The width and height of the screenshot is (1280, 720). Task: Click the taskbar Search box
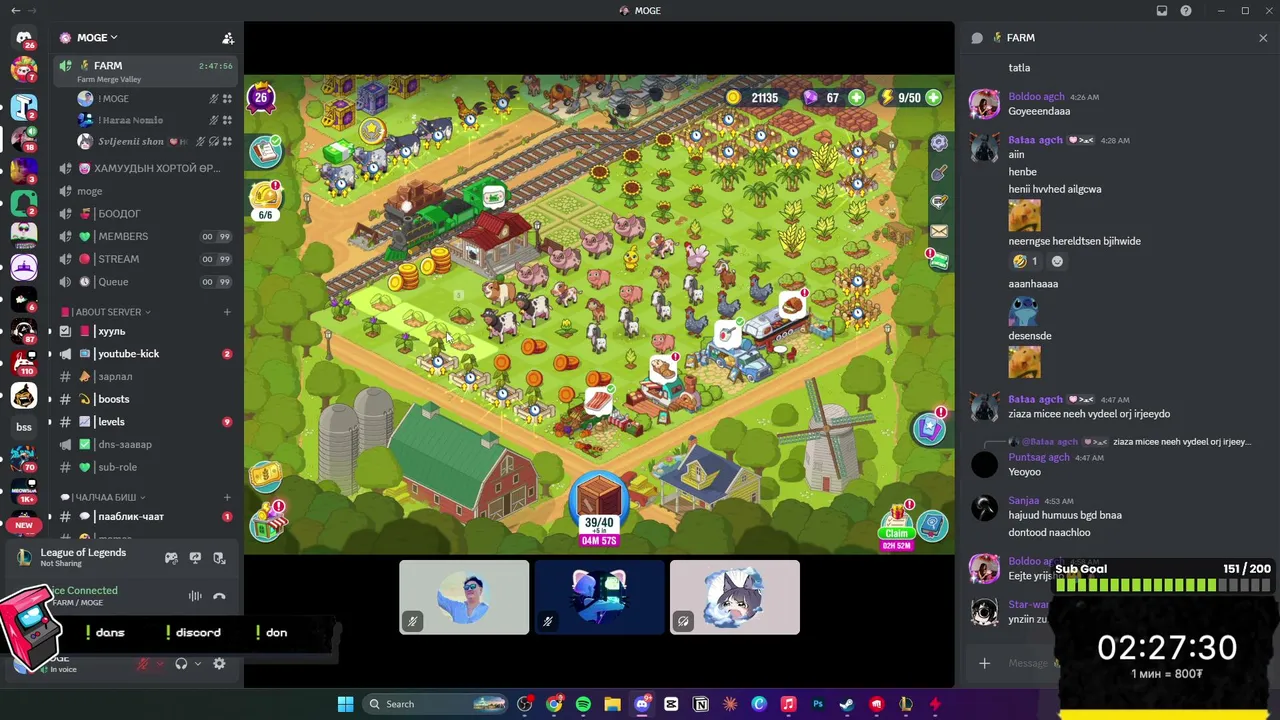point(434,704)
